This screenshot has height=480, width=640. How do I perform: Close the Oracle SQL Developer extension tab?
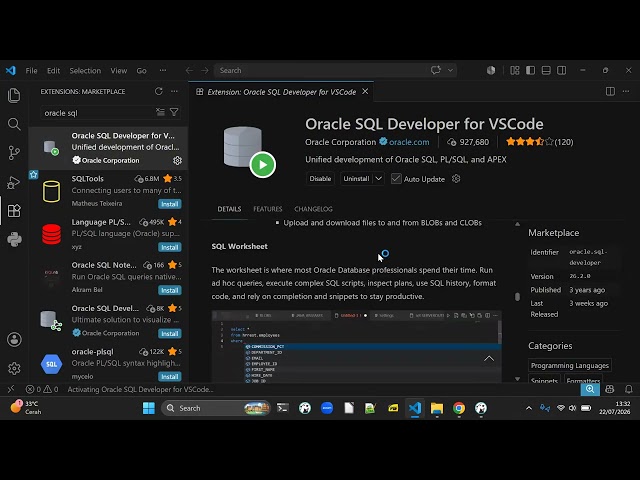tap(365, 91)
